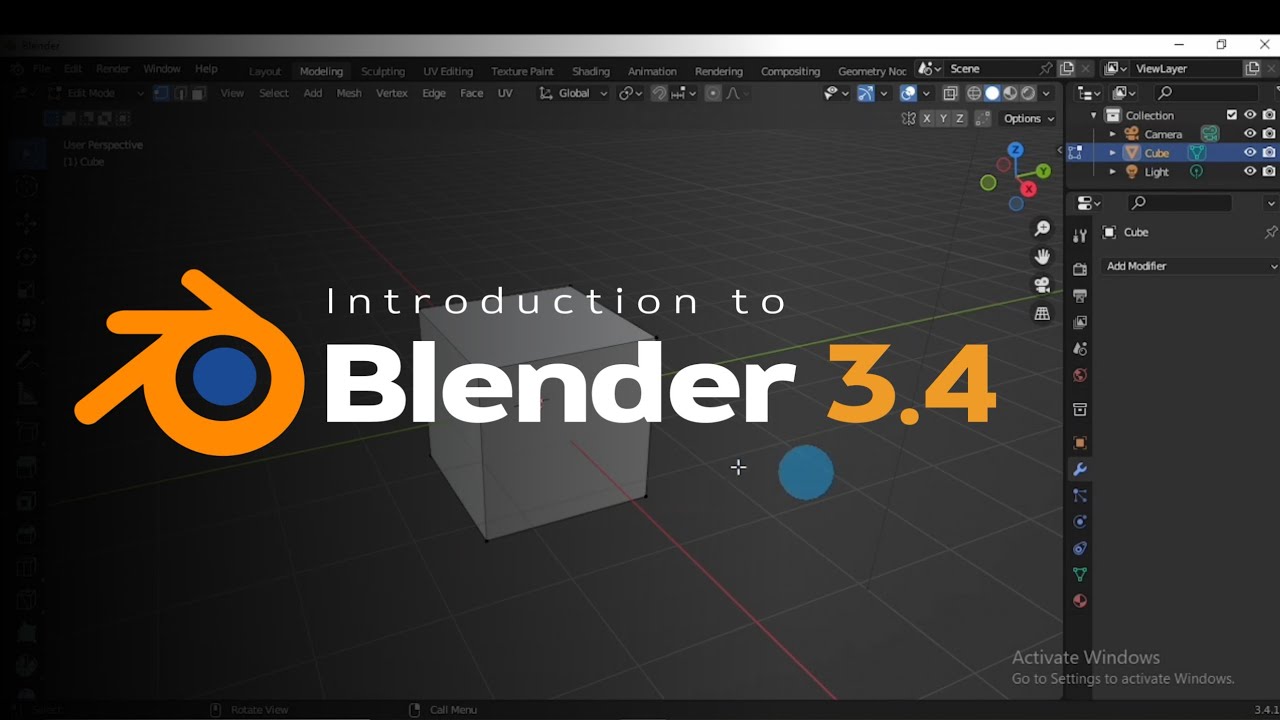The width and height of the screenshot is (1280, 720).
Task: Open the Physics properties tab
Action: (x=1079, y=522)
